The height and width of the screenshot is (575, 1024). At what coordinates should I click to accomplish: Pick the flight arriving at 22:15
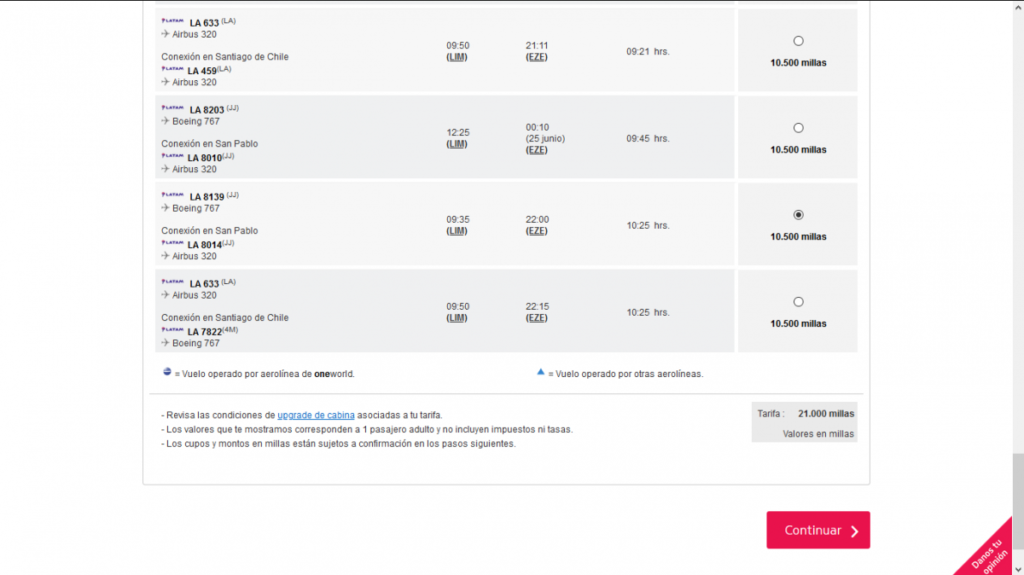(798, 302)
